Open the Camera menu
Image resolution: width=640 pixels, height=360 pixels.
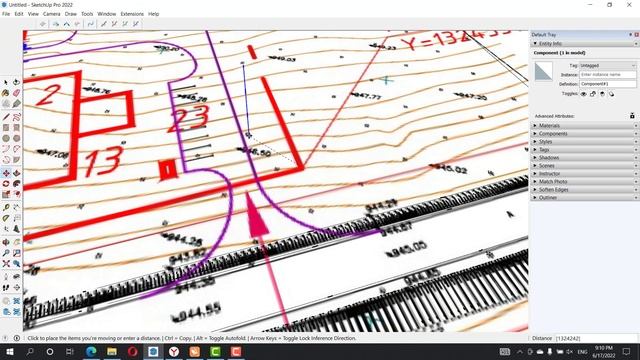coord(51,14)
